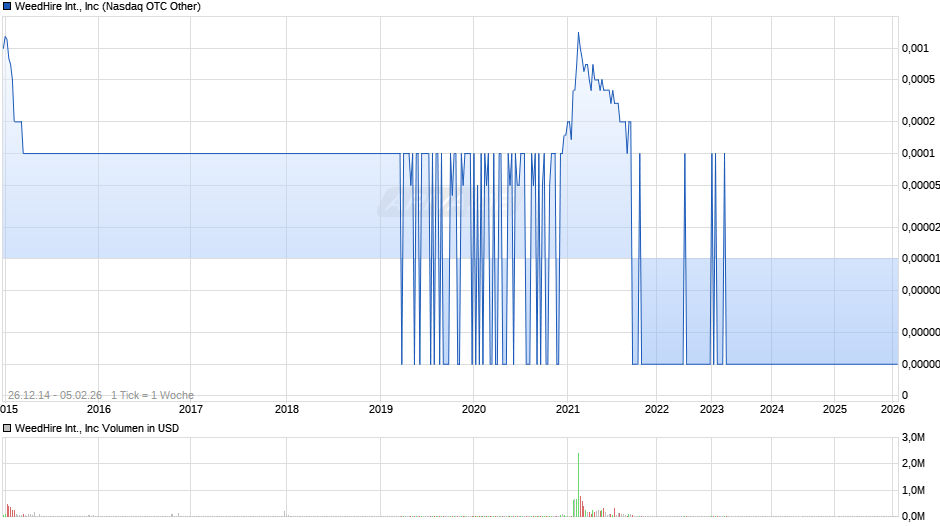Click the grey volume legend swatch
The width and height of the screenshot is (940, 526).
7,428
